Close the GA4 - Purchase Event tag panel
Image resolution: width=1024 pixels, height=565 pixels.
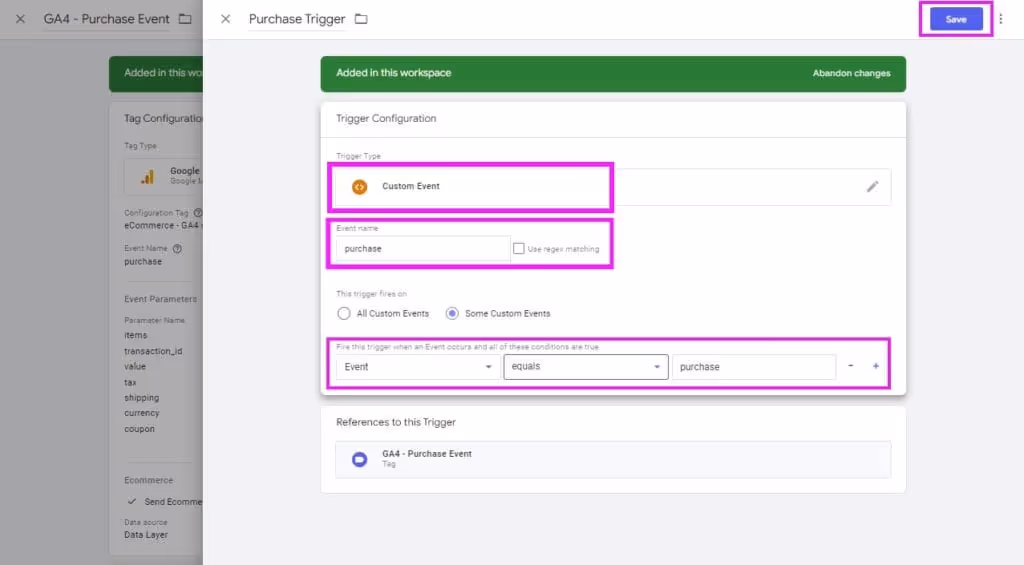20,19
